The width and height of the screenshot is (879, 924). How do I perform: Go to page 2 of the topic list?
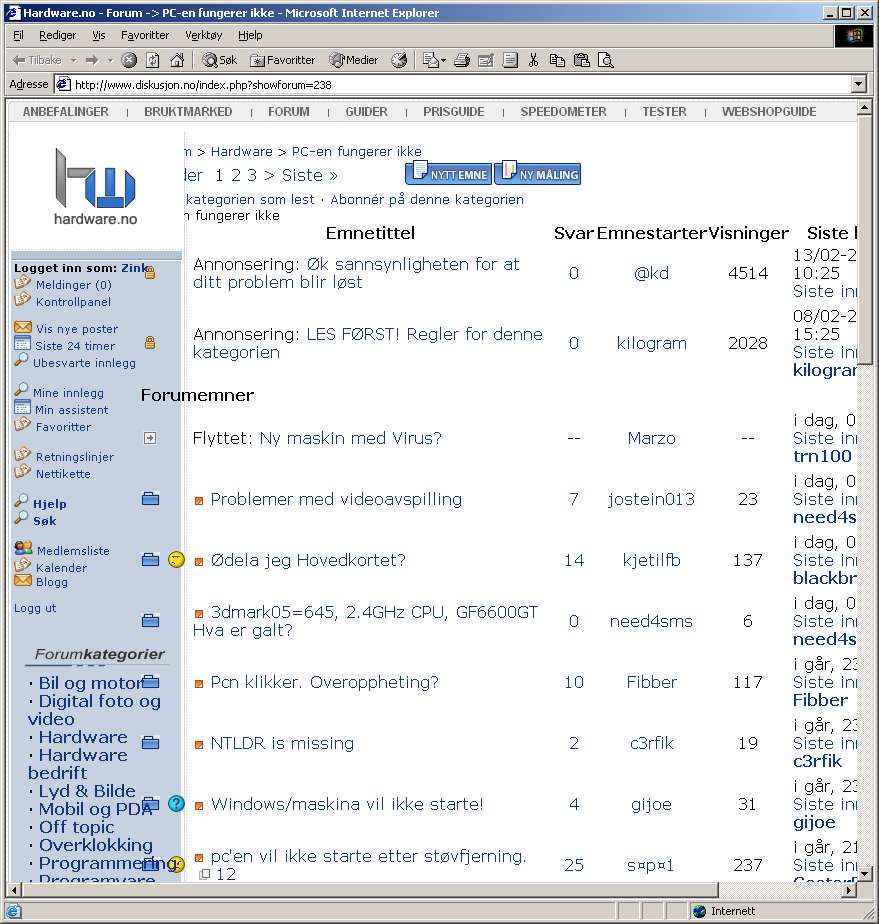(x=236, y=175)
